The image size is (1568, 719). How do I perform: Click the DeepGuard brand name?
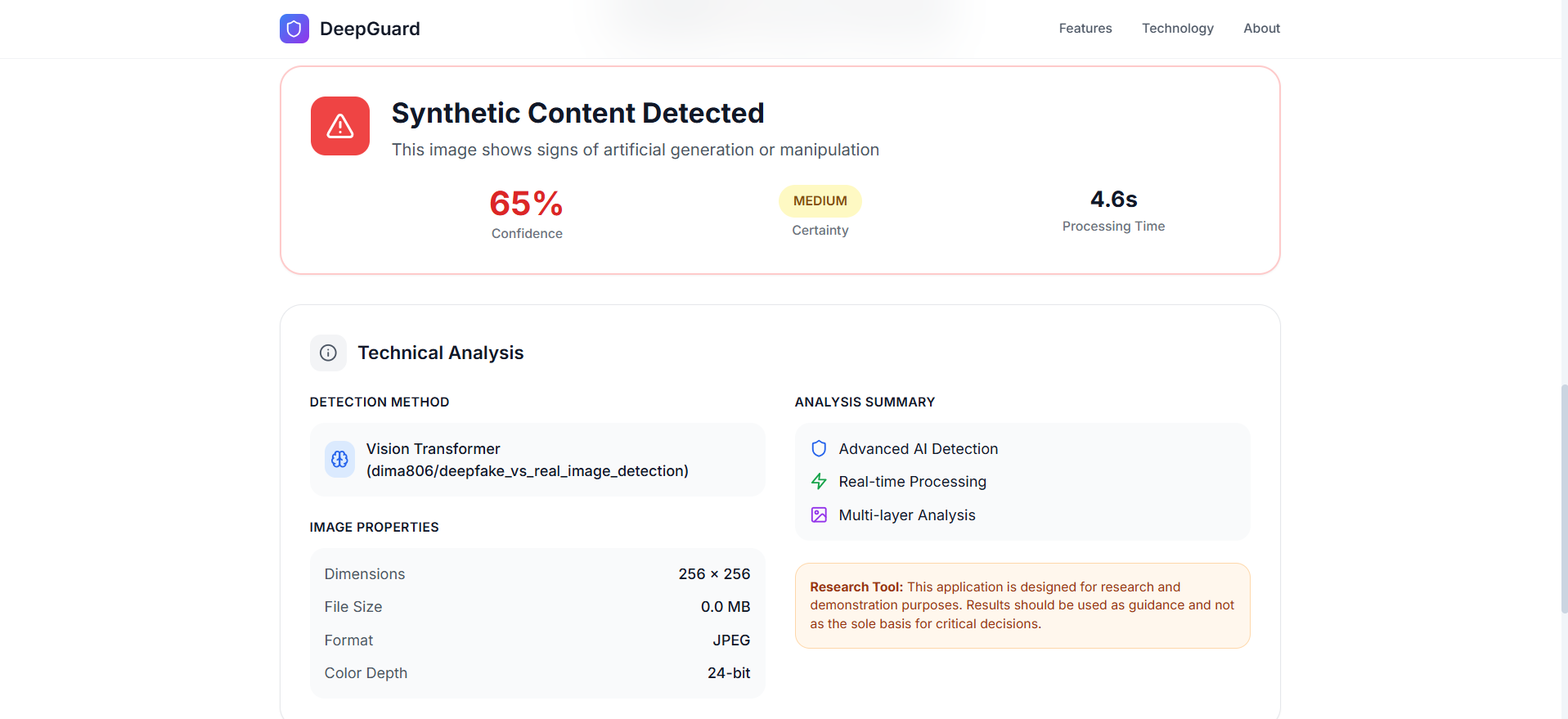click(x=370, y=29)
